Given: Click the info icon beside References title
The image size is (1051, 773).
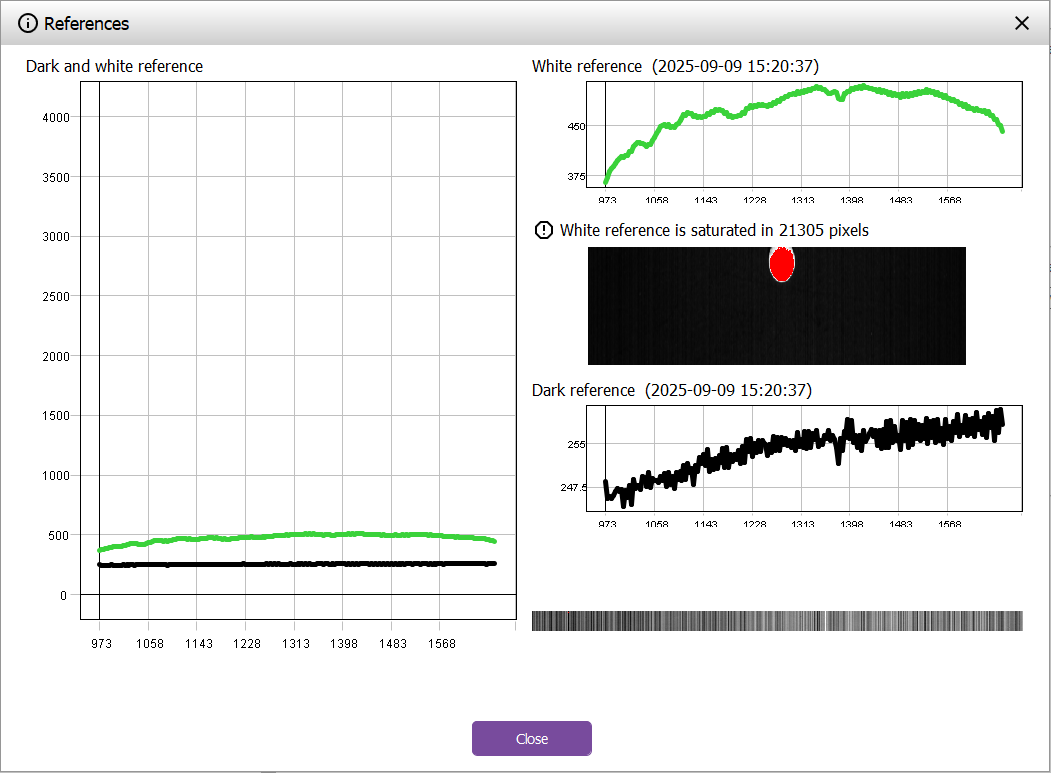Looking at the screenshot, I should coord(28,23).
